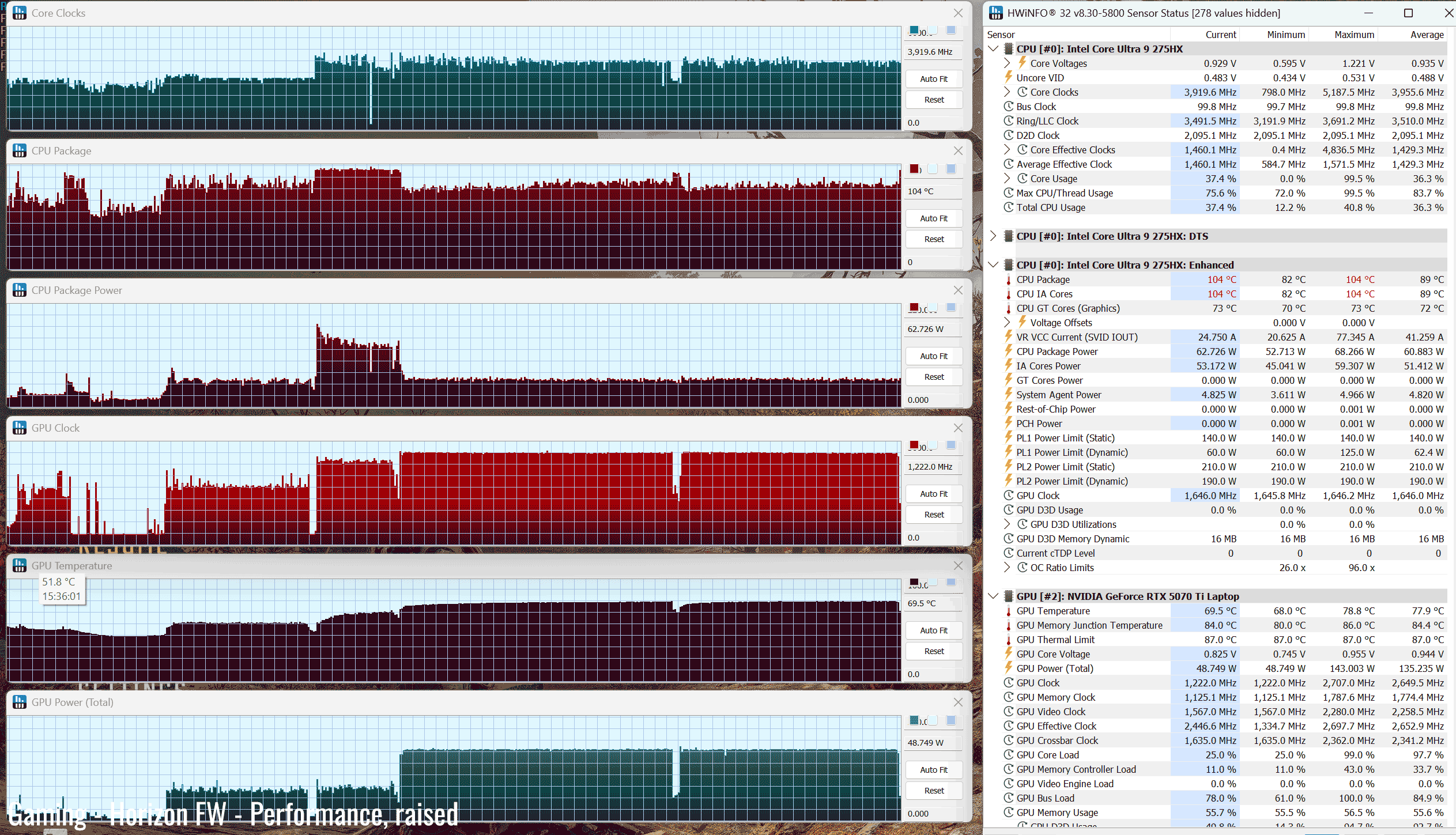Expand the Intel Core Ultra 9 275HX: DTS group
Image resolution: width=1456 pixels, height=835 pixels.
pyautogui.click(x=993, y=236)
